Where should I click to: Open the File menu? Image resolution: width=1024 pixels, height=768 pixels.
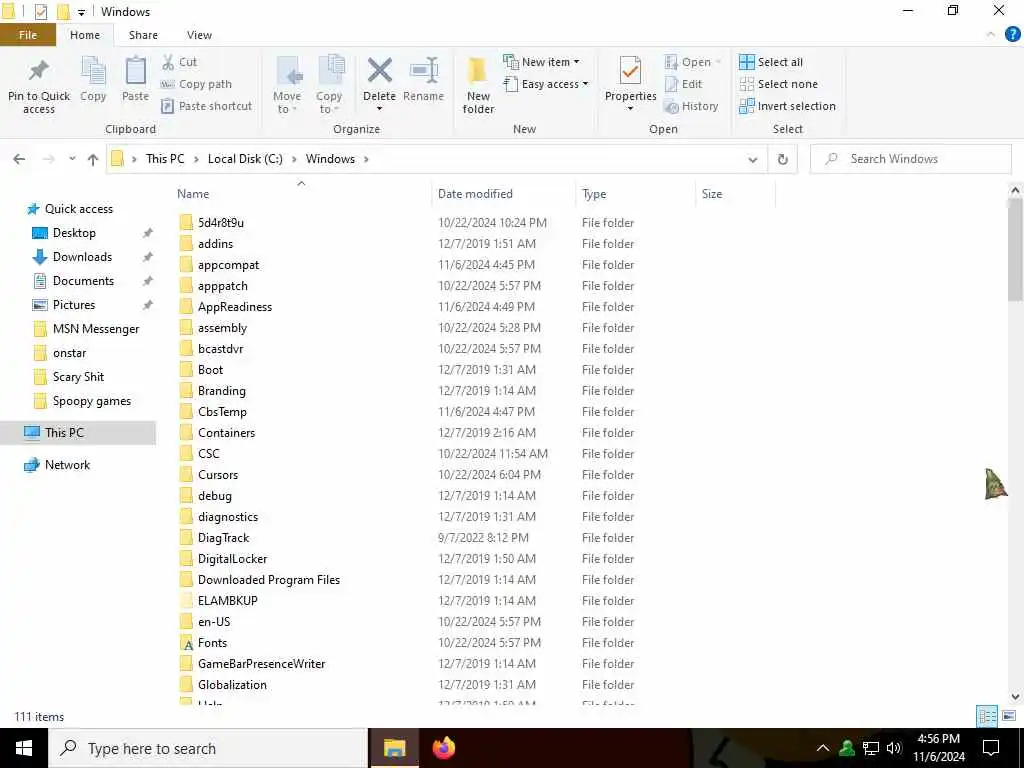pyautogui.click(x=28, y=35)
